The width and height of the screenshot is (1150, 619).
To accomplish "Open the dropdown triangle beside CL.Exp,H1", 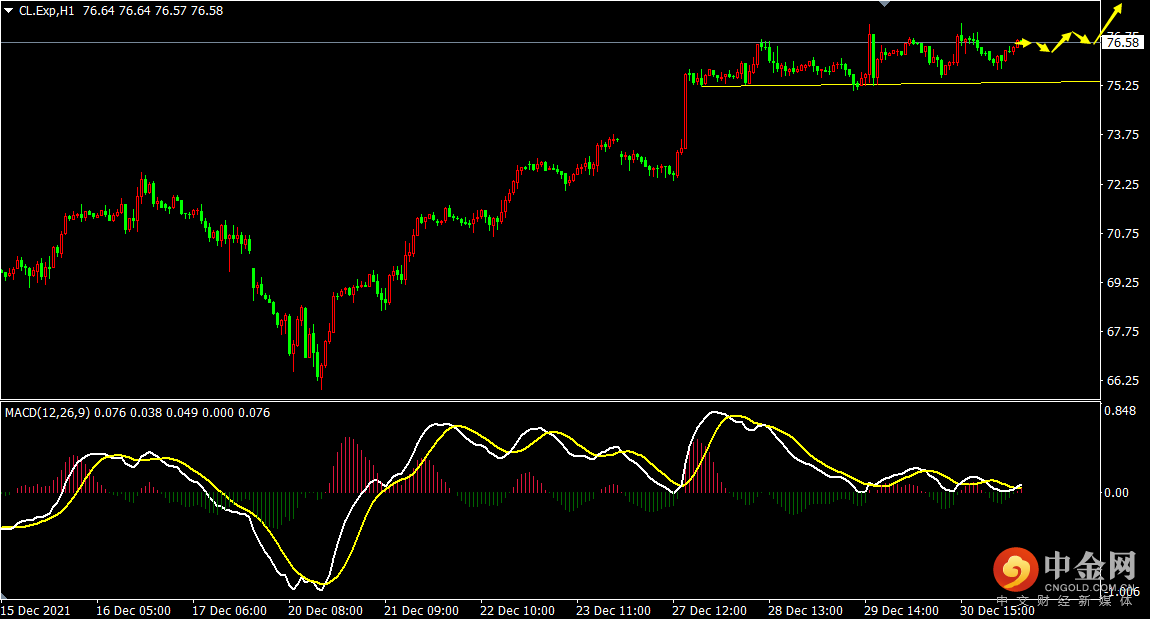I will (9, 11).
